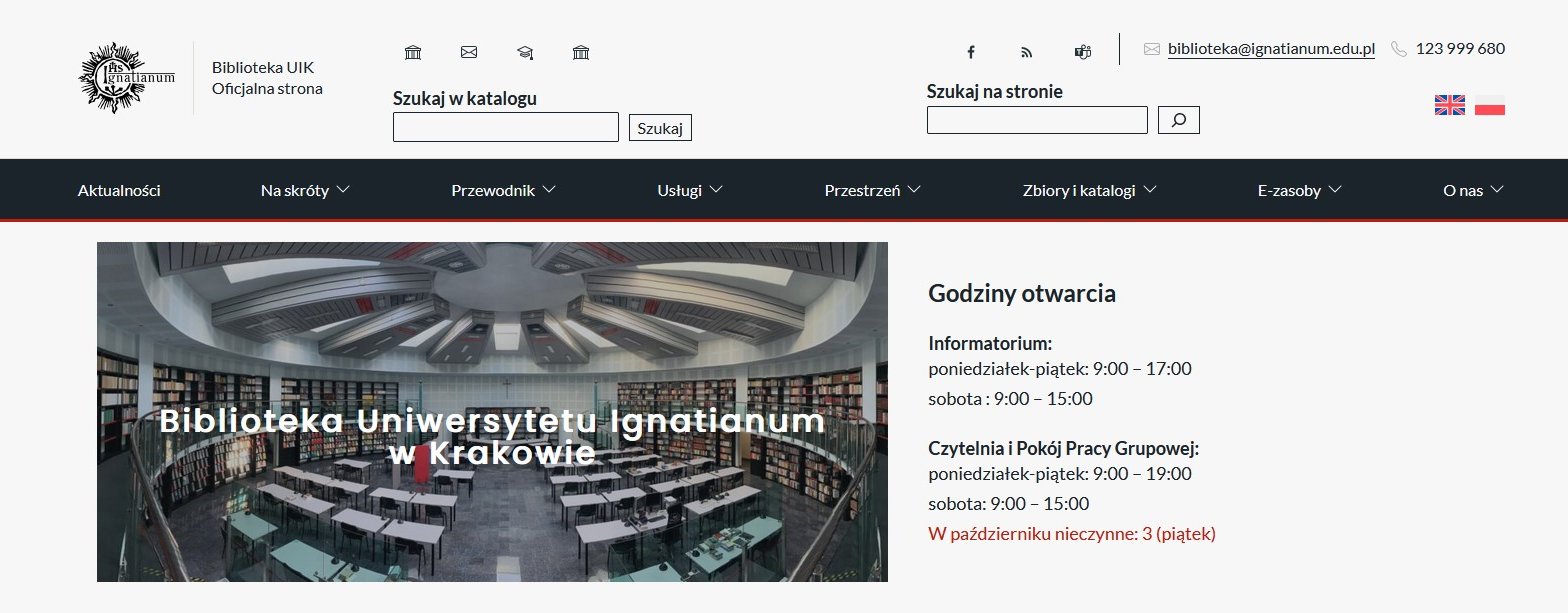
Task: Click the Ignatianum logo
Action: tap(127, 78)
